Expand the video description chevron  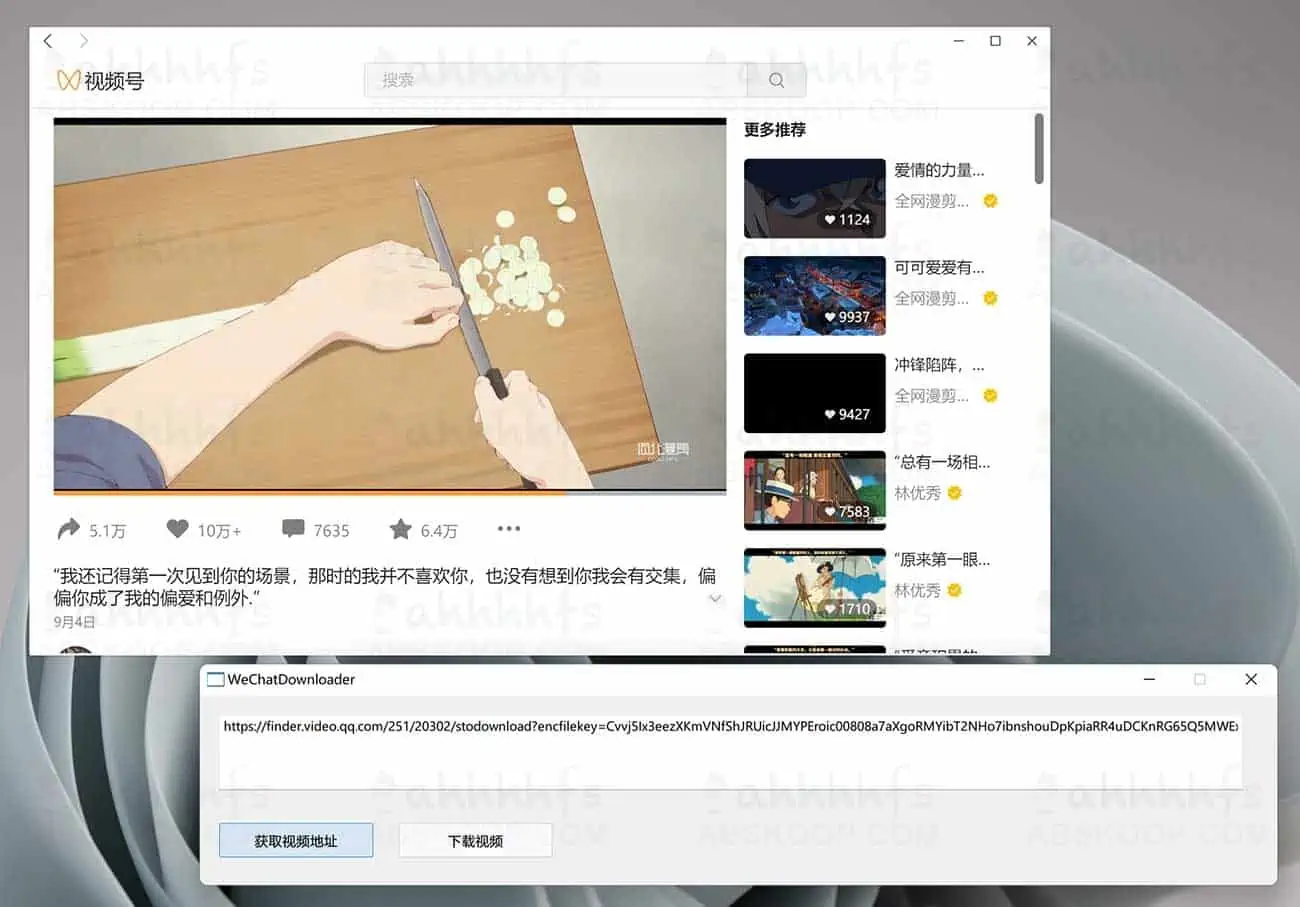[x=715, y=599]
